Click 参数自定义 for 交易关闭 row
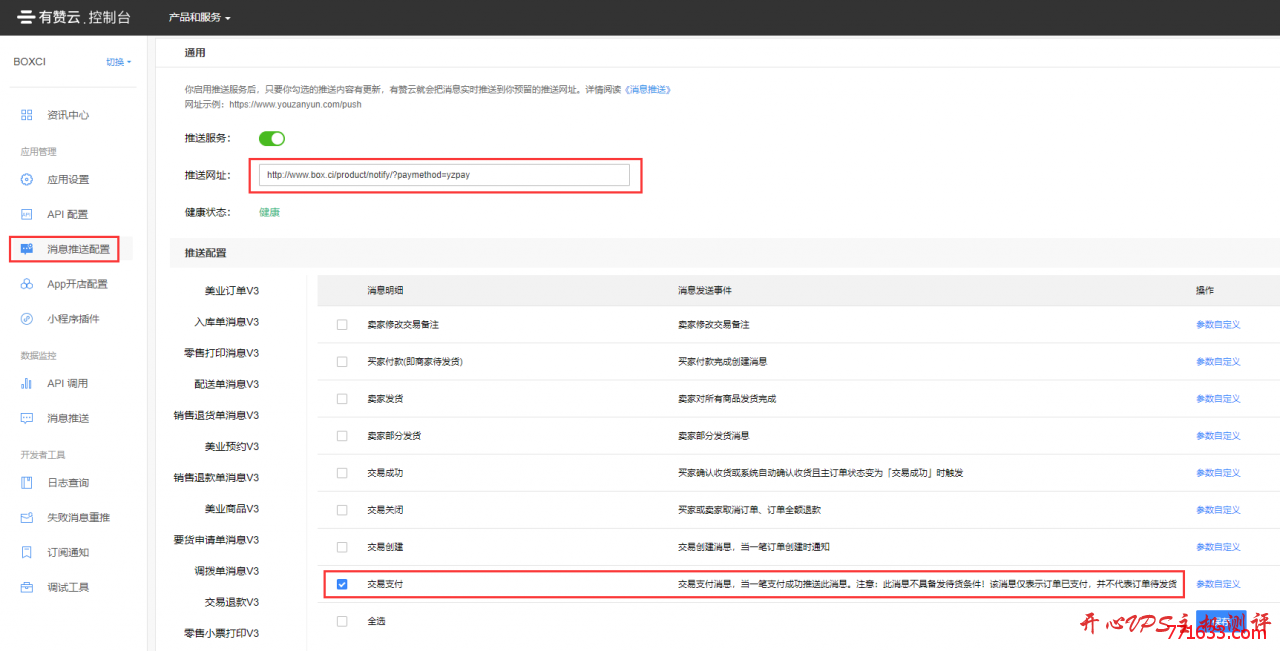Viewport: 1280px width, 651px height. tap(1218, 510)
